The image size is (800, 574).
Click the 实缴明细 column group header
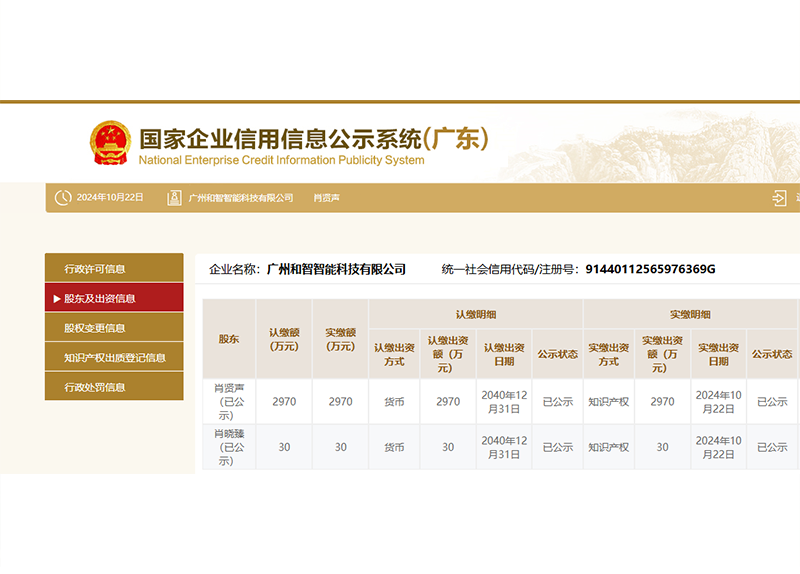click(x=690, y=314)
